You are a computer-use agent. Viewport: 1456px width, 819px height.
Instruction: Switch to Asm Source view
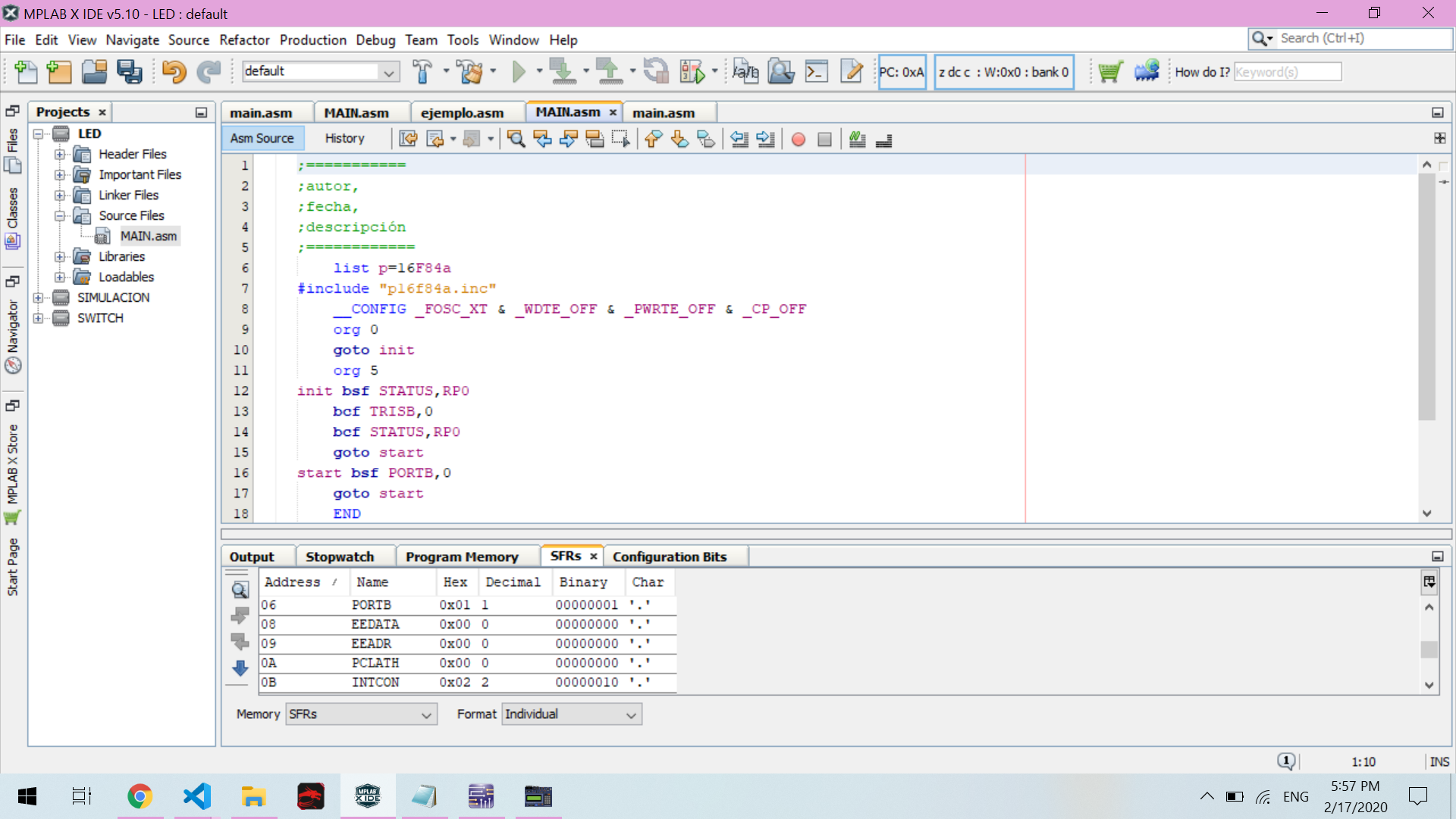262,138
